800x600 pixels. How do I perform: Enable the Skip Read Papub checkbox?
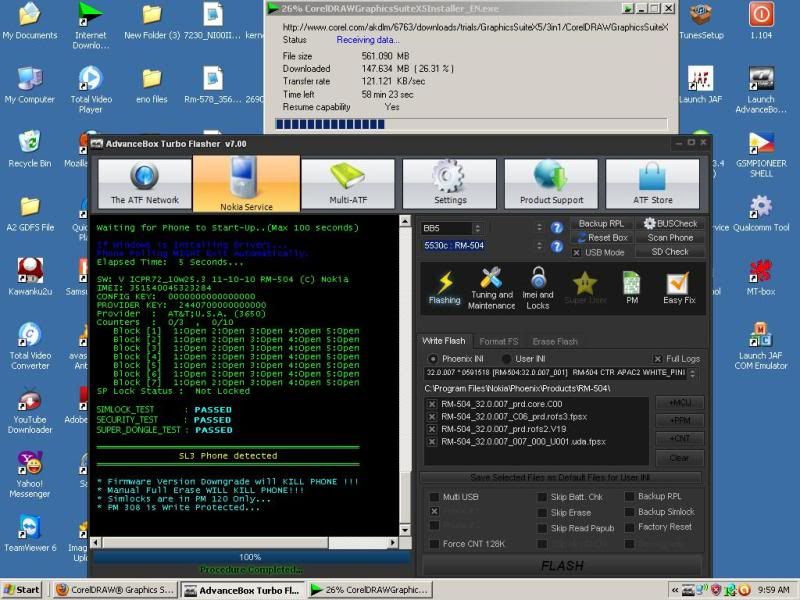(x=542, y=529)
